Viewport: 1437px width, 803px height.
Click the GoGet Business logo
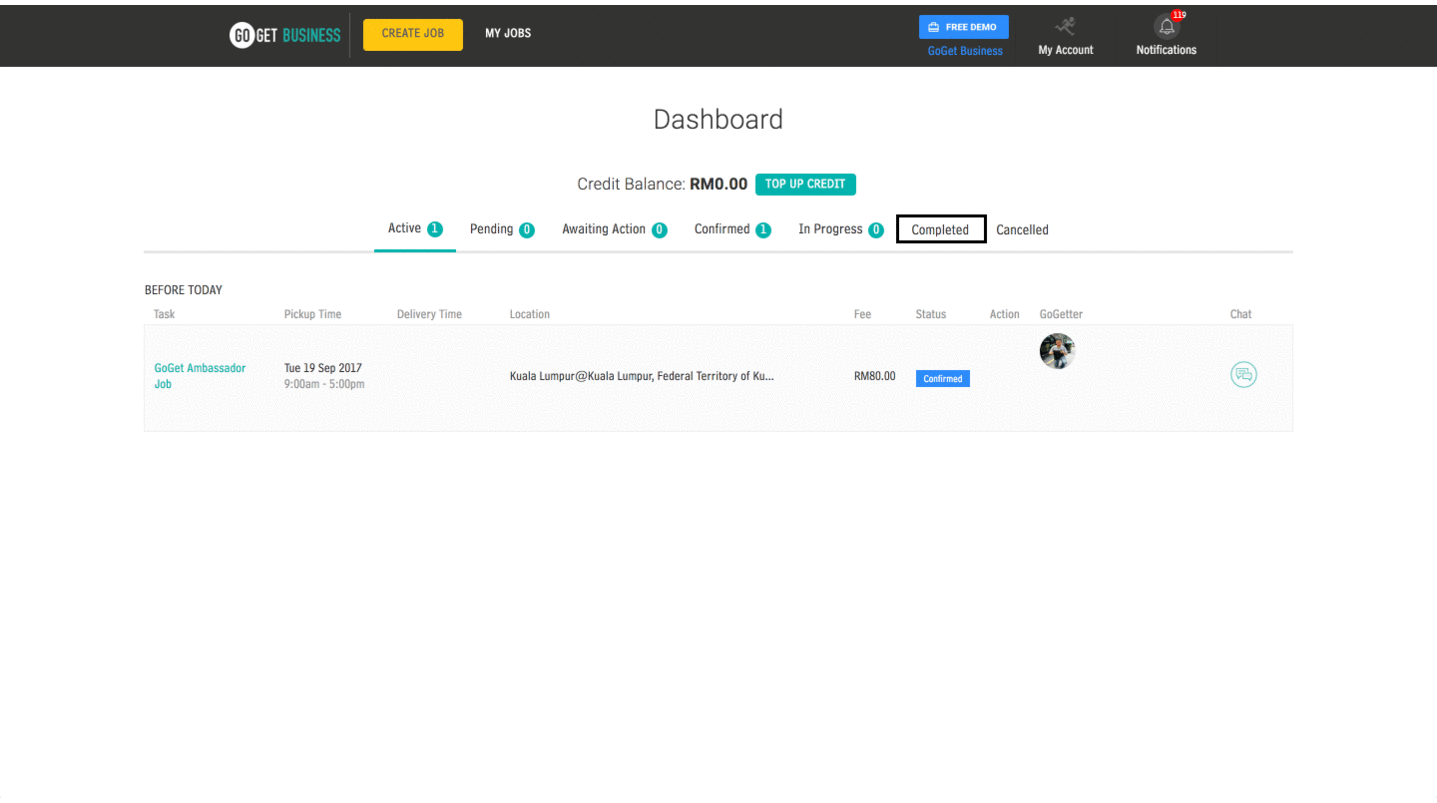pyautogui.click(x=285, y=35)
